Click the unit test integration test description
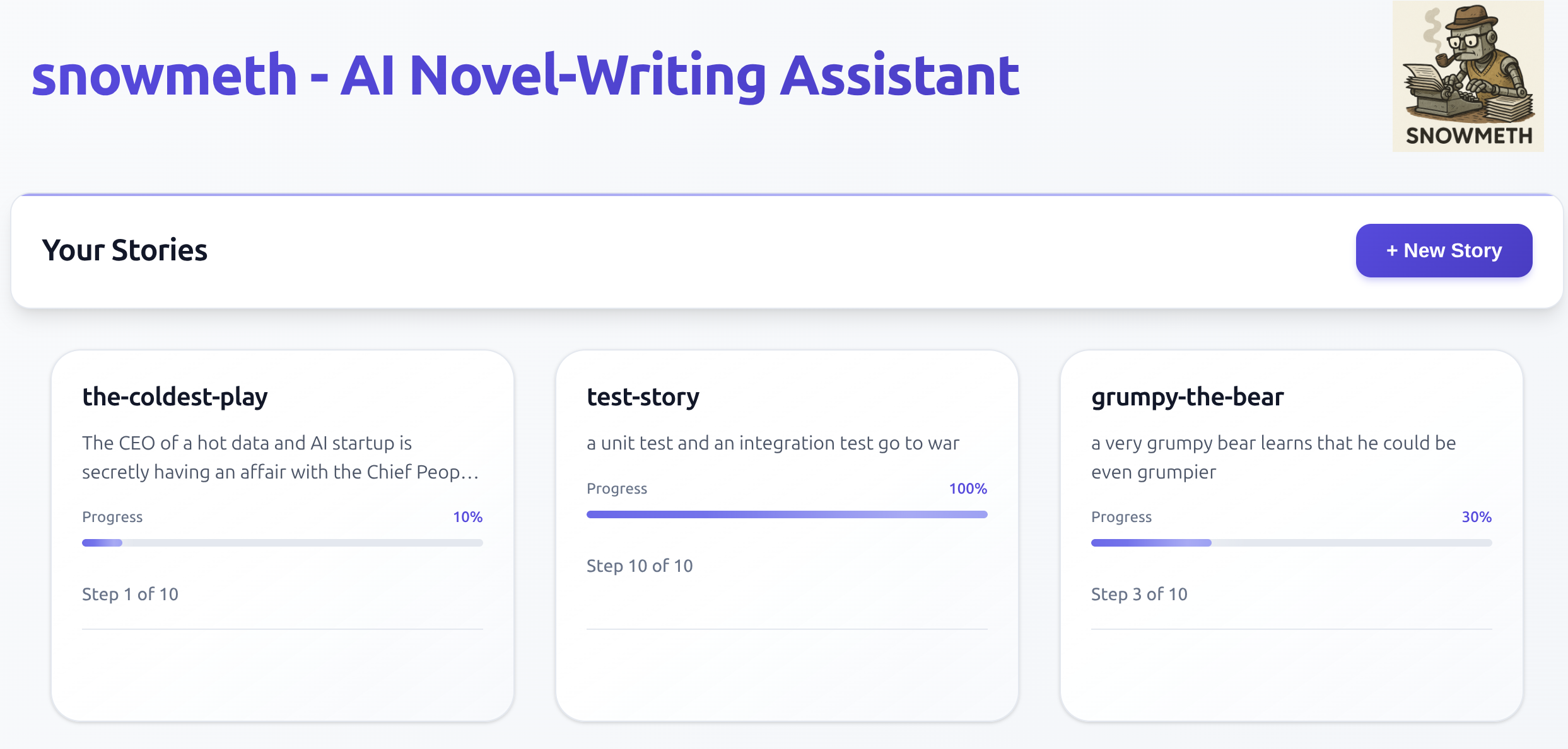 [773, 443]
